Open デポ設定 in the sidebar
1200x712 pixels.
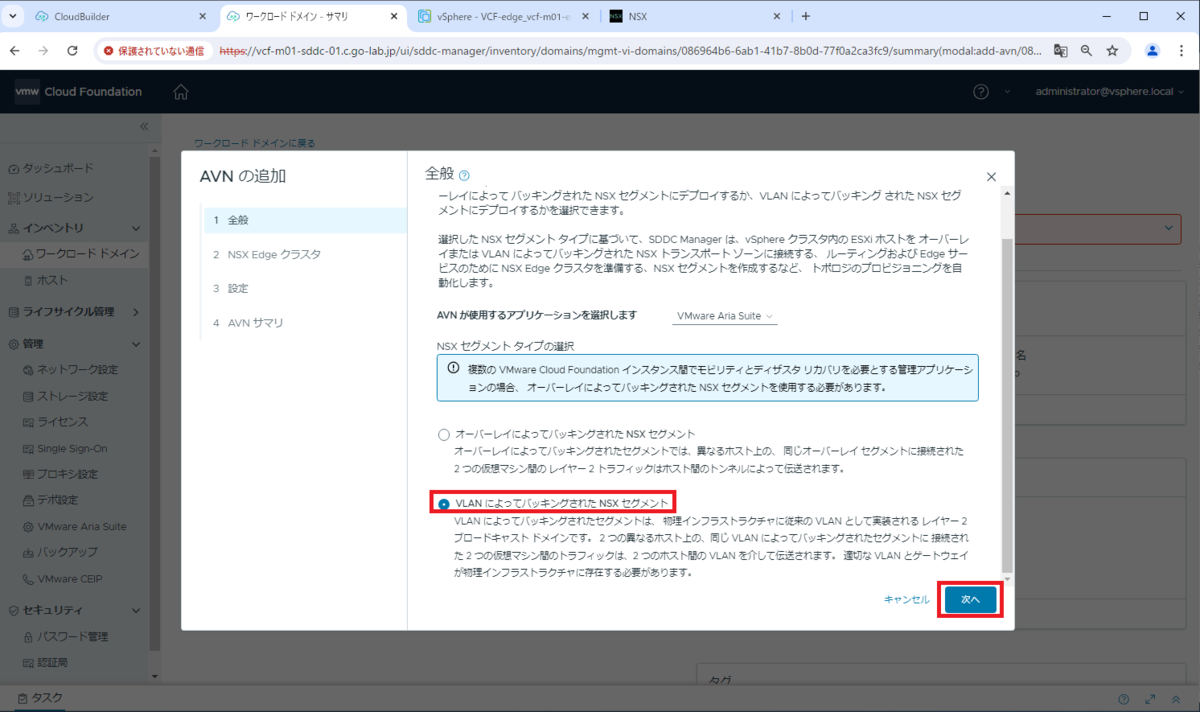click(57, 500)
